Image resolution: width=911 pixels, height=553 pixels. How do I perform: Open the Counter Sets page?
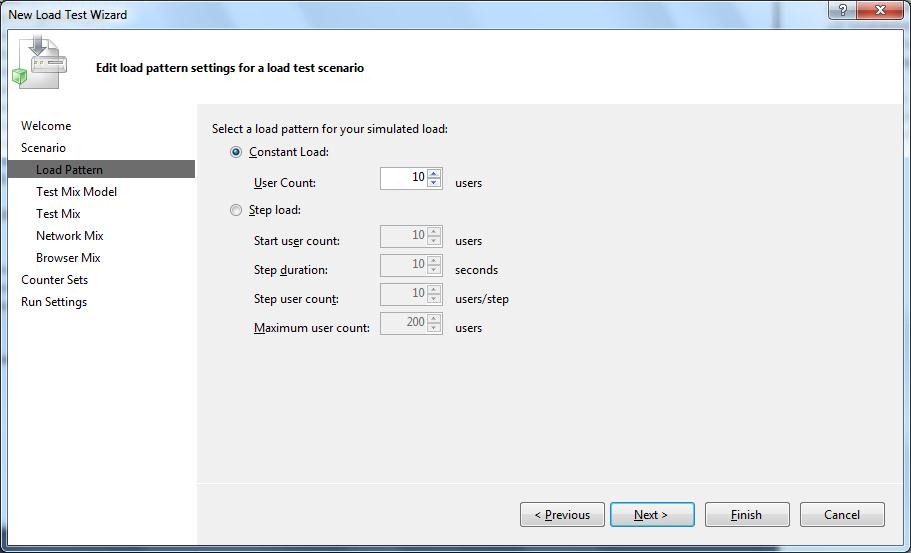point(55,280)
